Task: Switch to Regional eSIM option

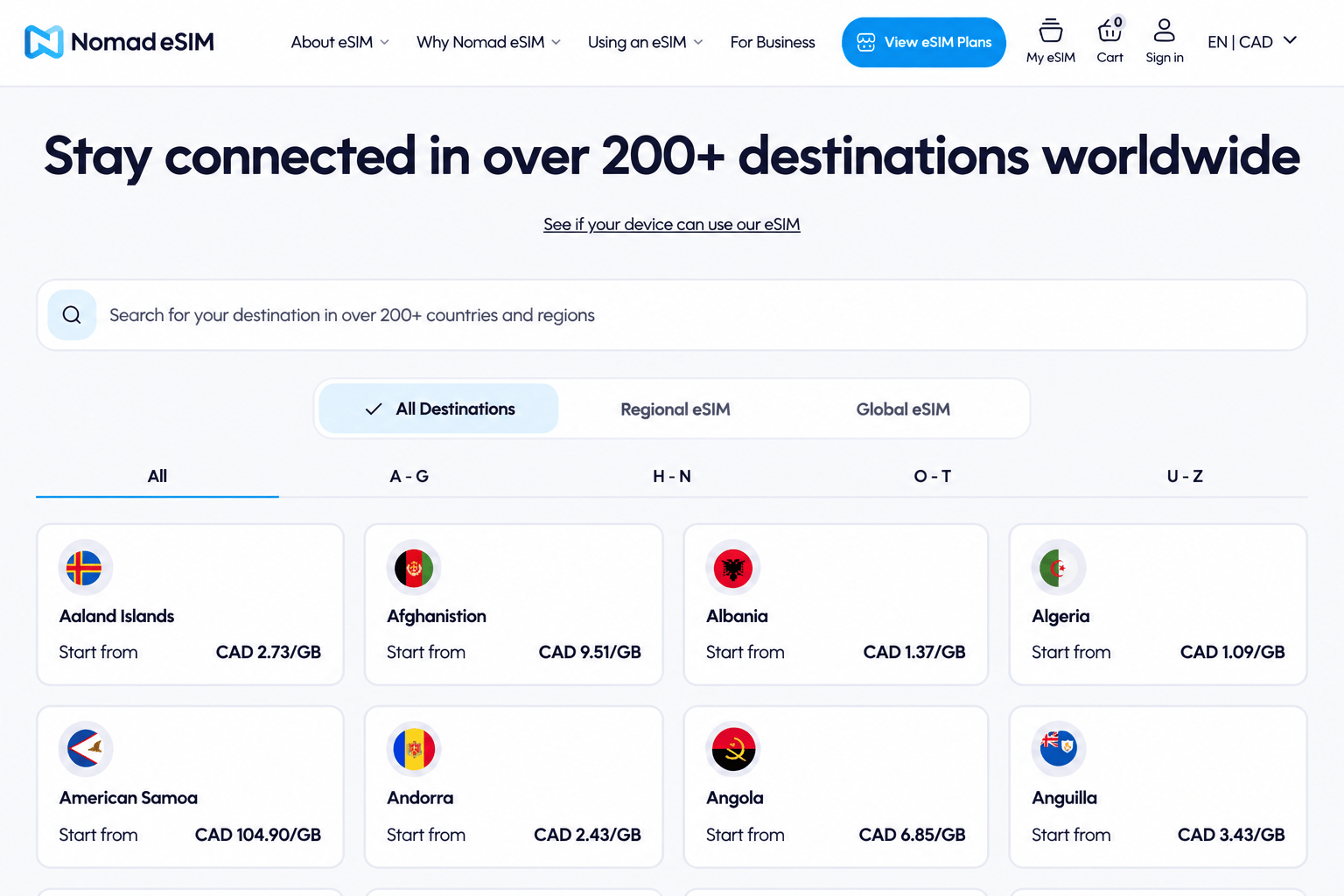Action: (x=675, y=409)
